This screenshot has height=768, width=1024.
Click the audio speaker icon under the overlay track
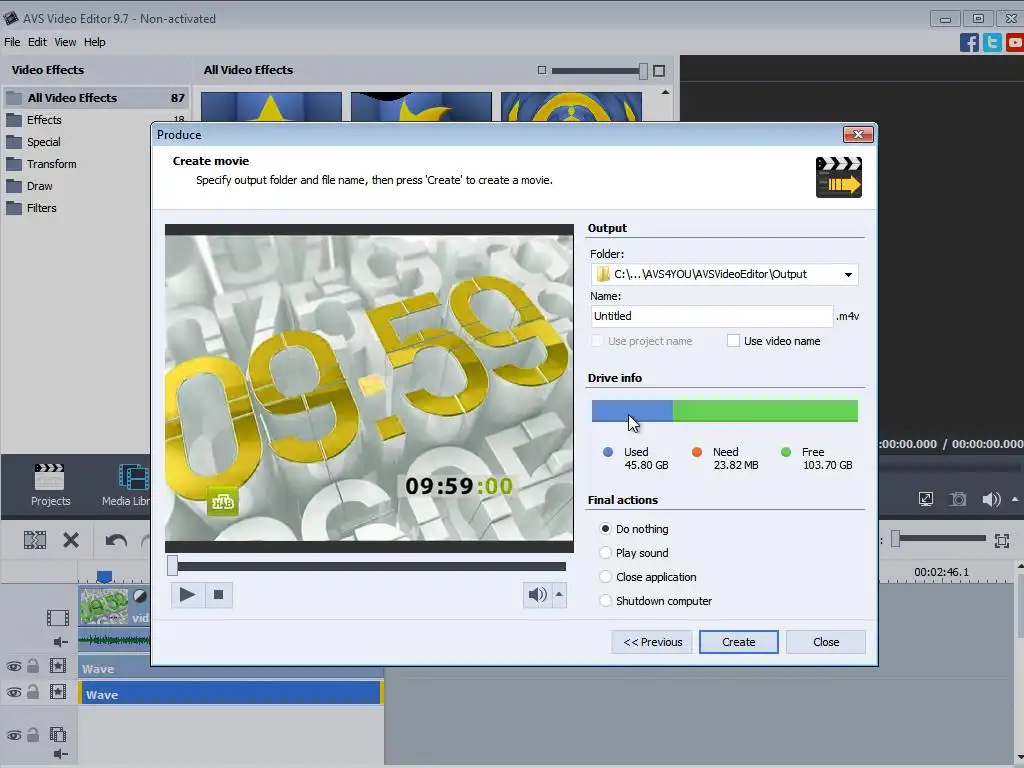(x=60, y=754)
